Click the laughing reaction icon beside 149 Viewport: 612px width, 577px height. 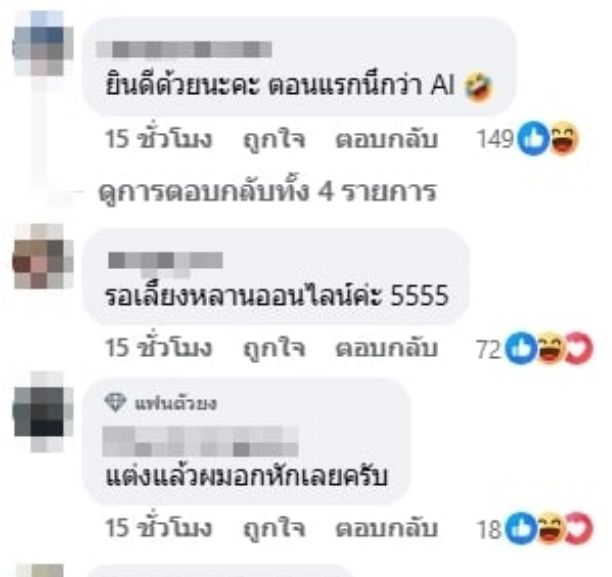pos(564,138)
